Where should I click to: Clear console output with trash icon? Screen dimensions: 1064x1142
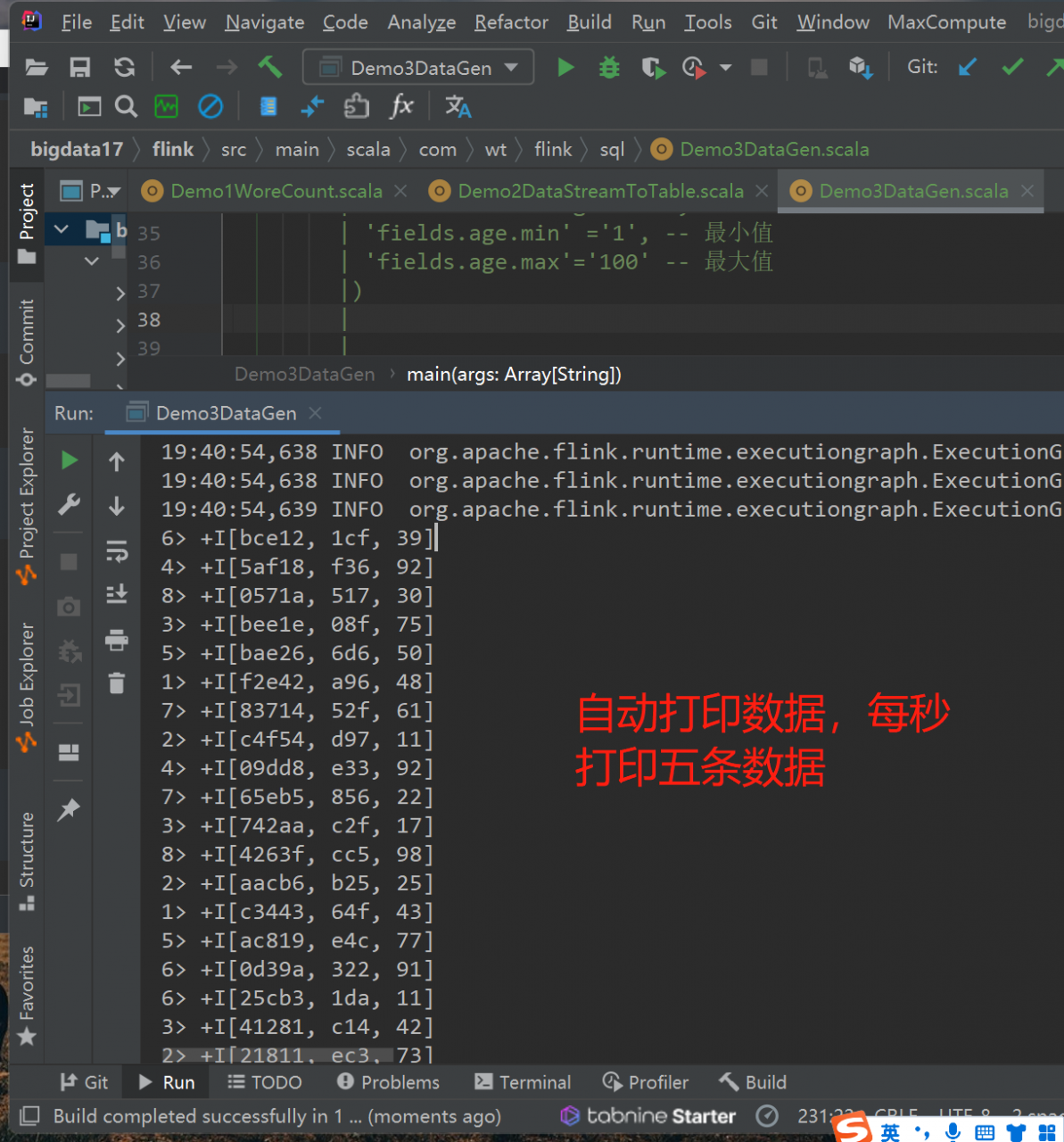[117, 683]
